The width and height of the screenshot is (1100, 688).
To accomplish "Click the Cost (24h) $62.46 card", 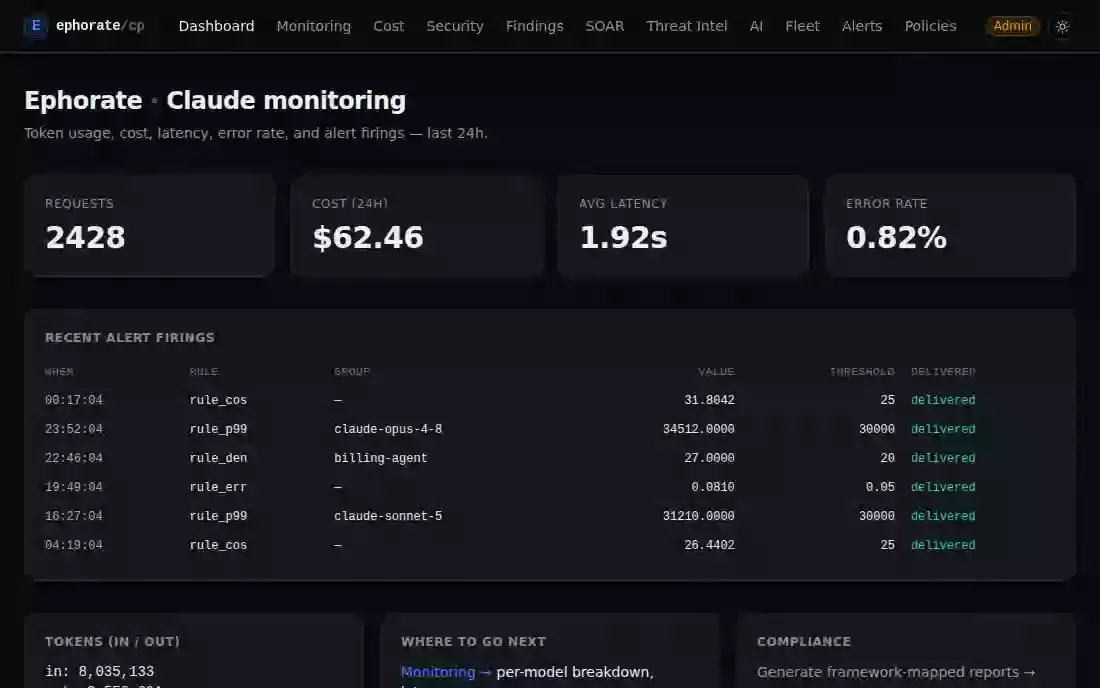I will (417, 226).
